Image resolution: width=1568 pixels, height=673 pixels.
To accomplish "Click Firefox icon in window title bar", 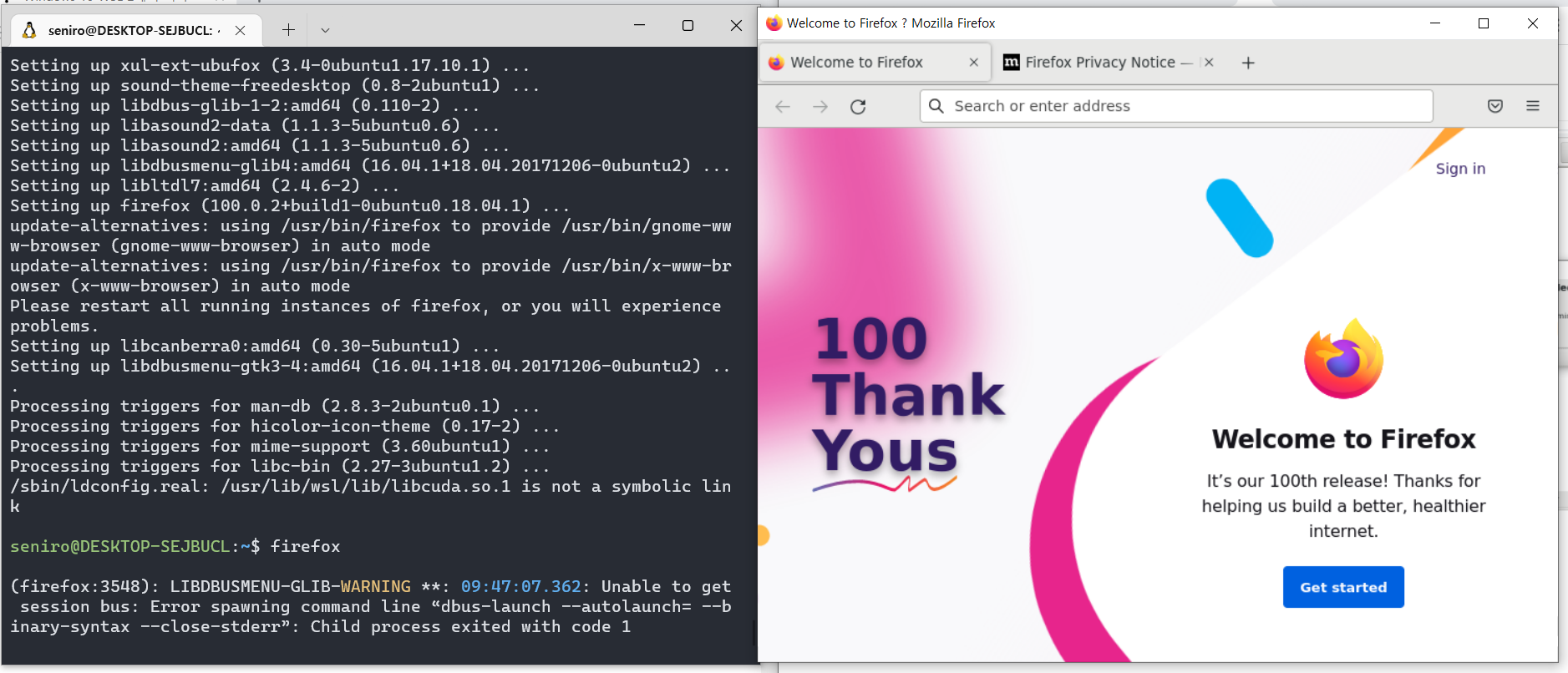I will tap(774, 23).
